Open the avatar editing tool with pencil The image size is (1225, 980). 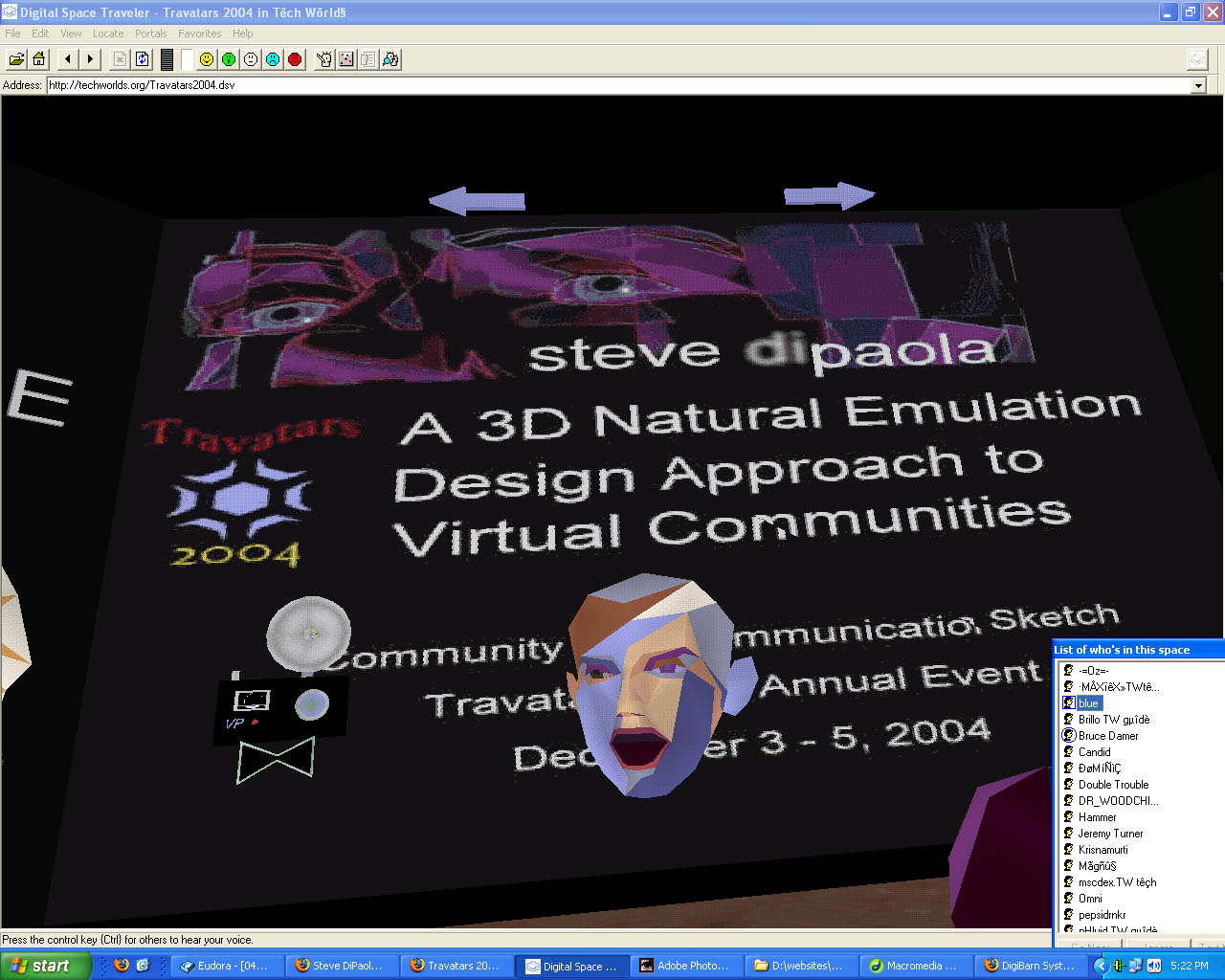pos(324,59)
